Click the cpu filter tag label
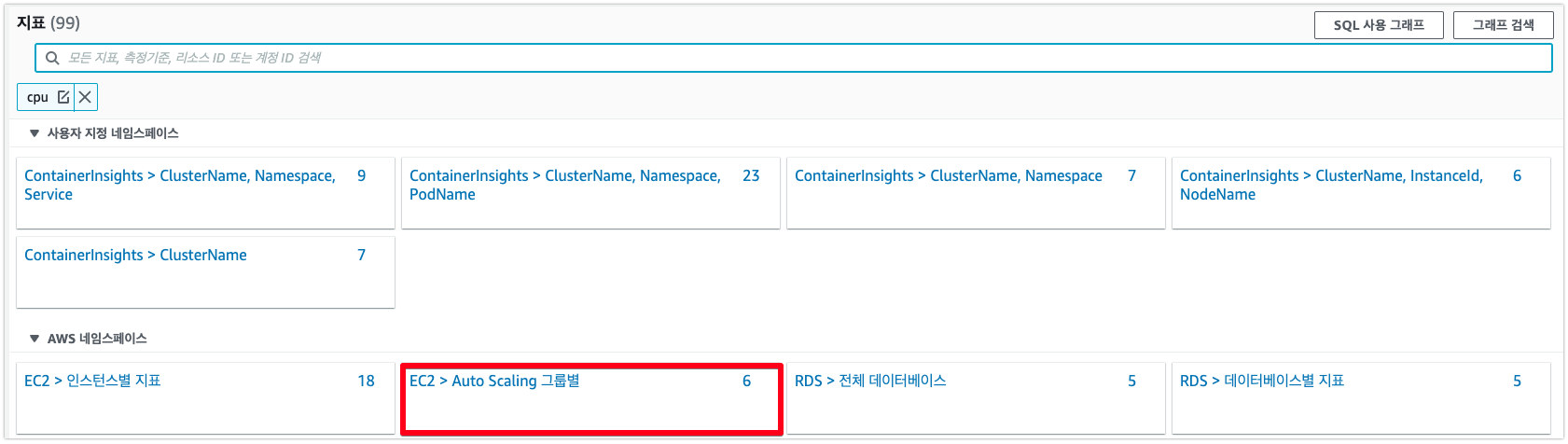Image resolution: width=1568 pixels, height=444 pixels. point(37,97)
